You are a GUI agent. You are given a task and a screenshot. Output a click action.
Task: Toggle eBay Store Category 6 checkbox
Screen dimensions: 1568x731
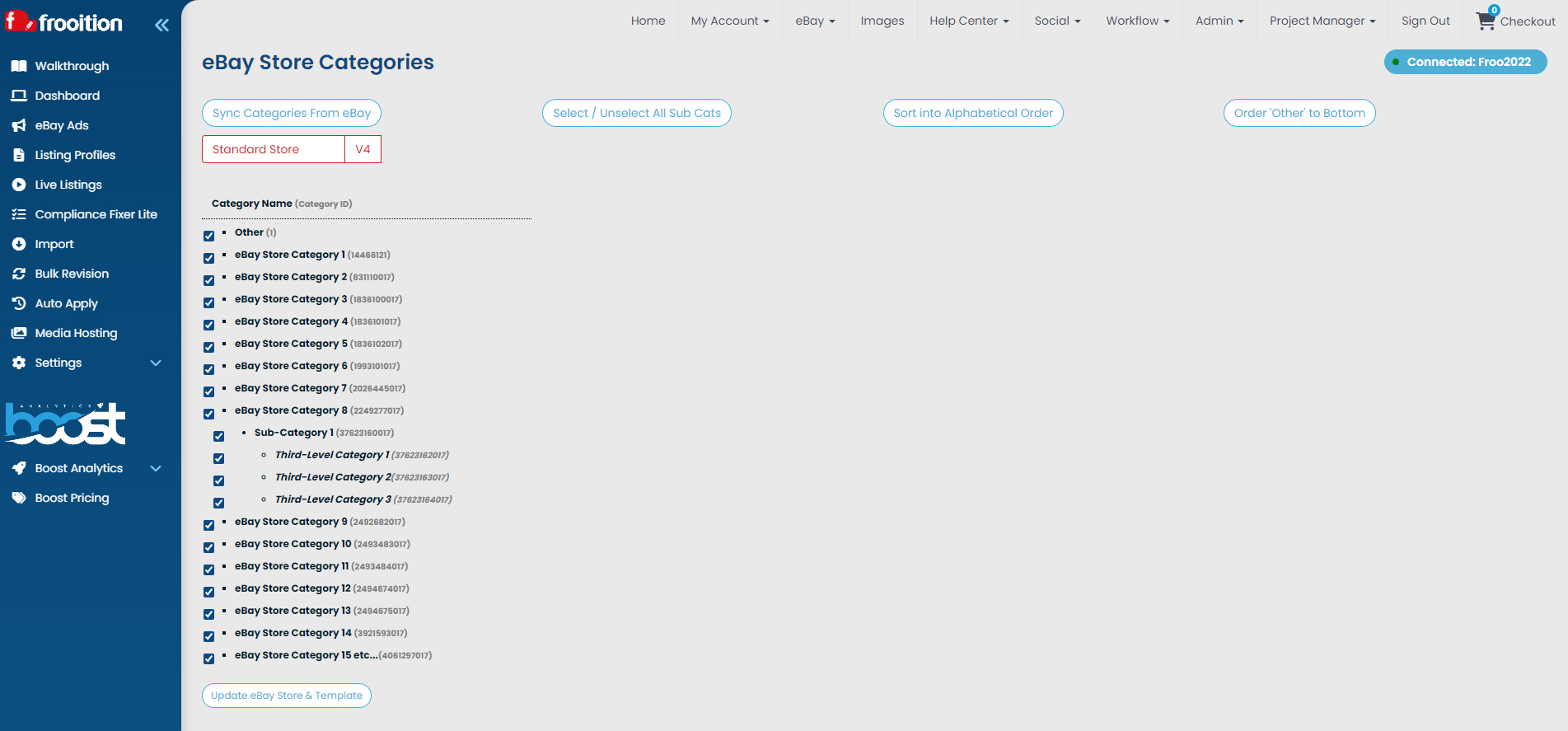pos(208,369)
